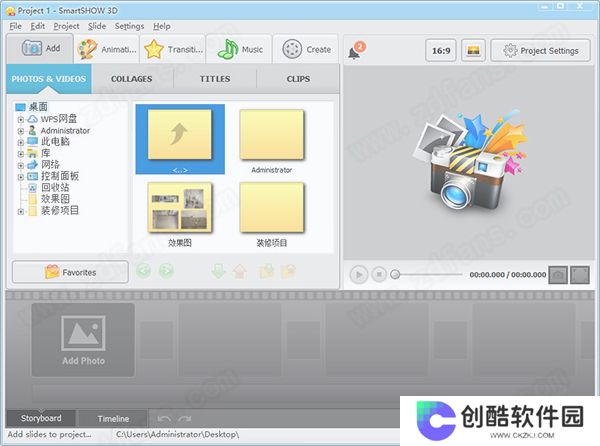
Task: Switch to Storyboard view
Action: pyautogui.click(x=41, y=418)
